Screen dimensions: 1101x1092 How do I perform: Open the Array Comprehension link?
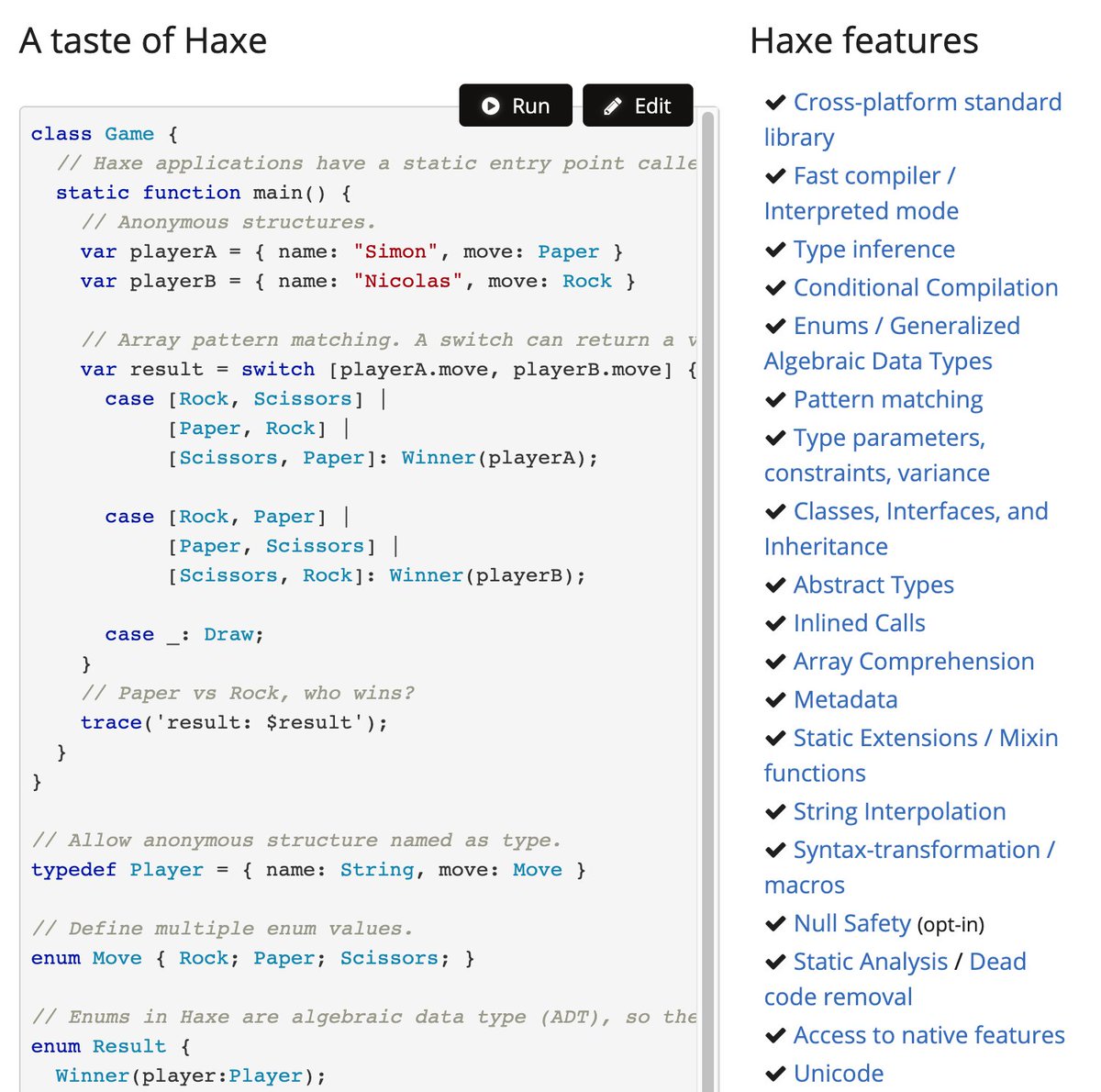click(914, 661)
